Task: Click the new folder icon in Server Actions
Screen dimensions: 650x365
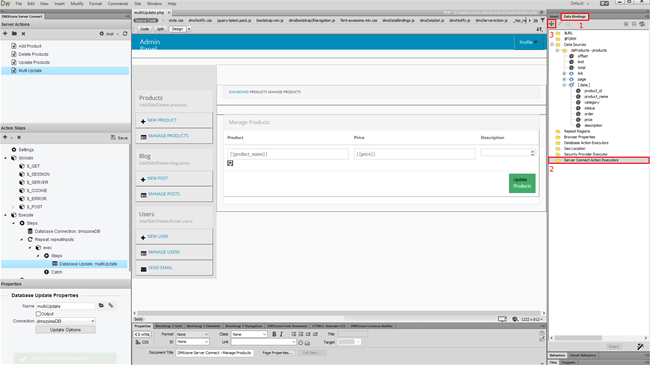Action: click(14, 34)
